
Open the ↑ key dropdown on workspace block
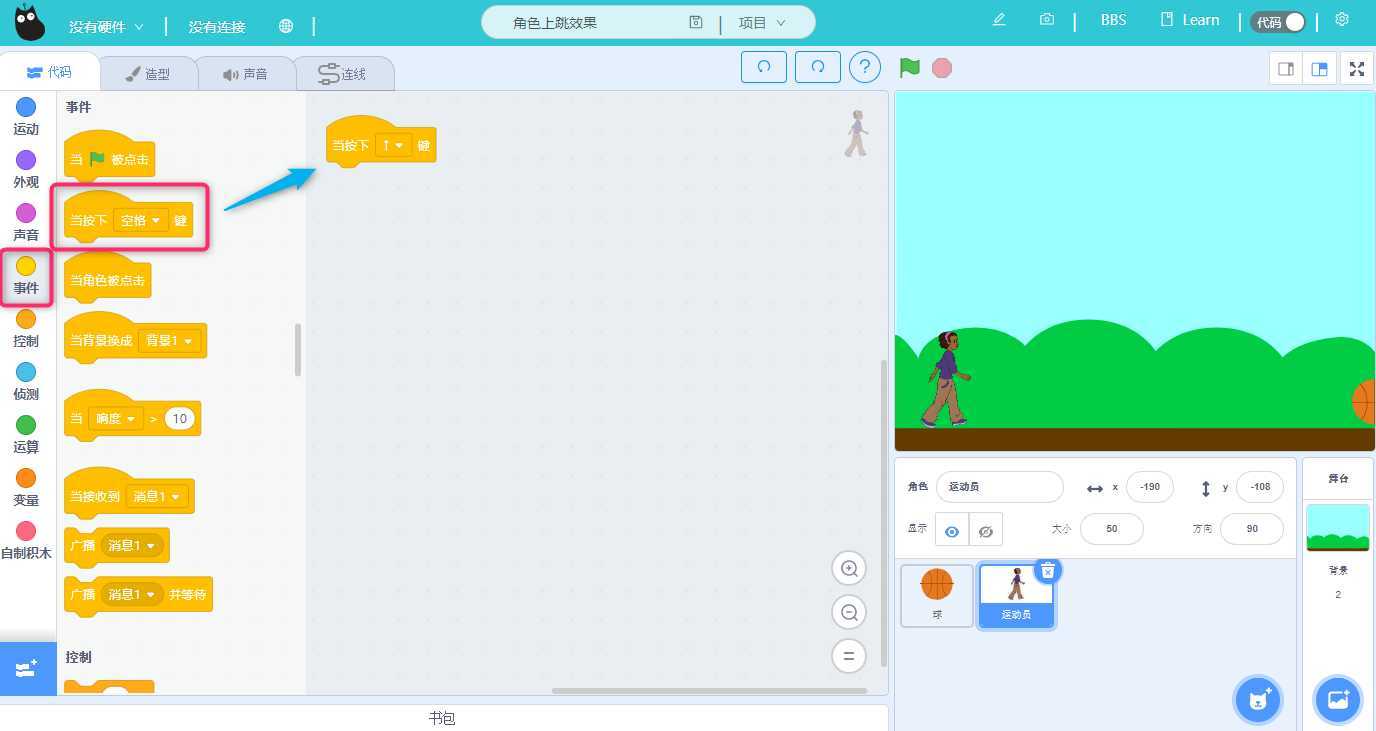point(392,145)
